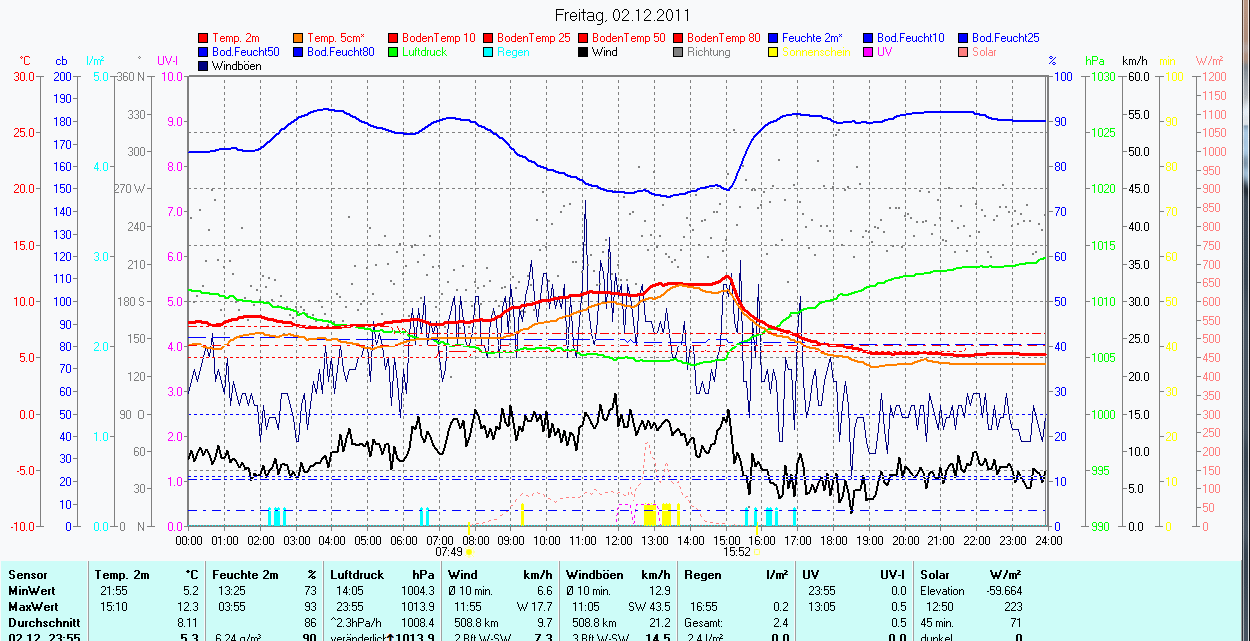1250x641 pixels.
Task: Click the orange Temp. 5cm legend square
Action: click(299, 38)
